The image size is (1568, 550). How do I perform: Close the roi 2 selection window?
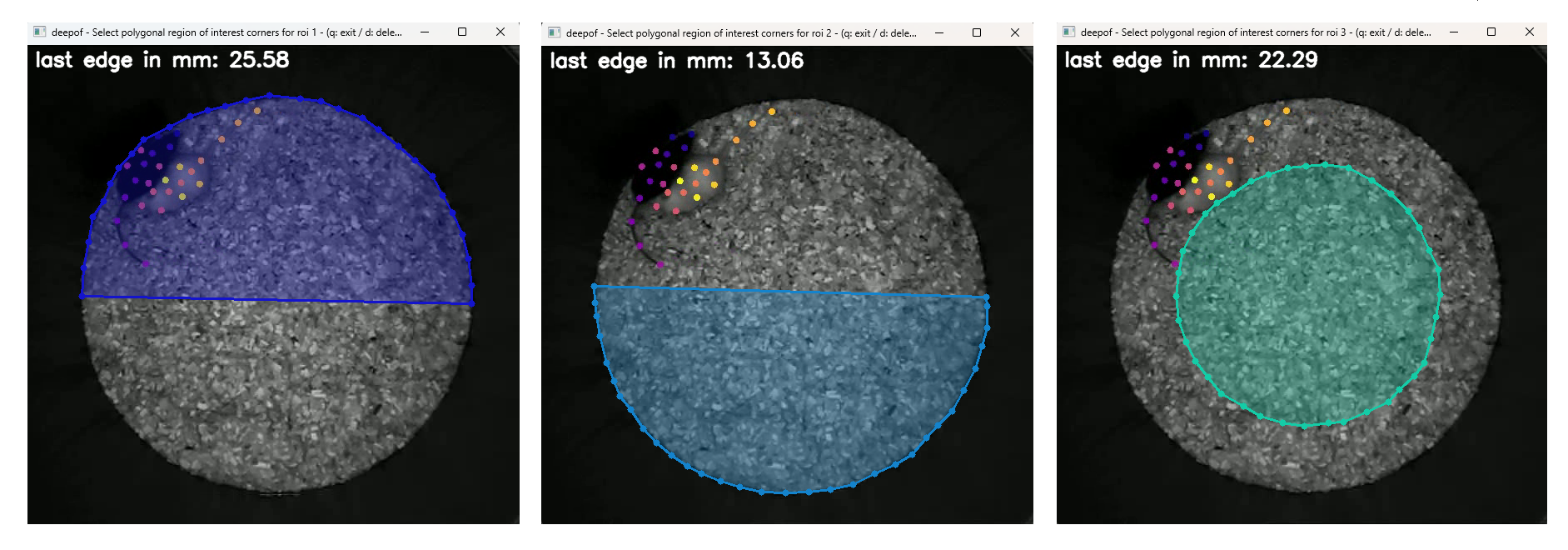(x=1015, y=33)
